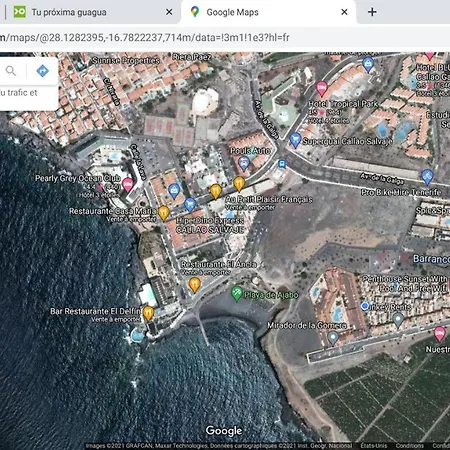Select the Pro Bike Hire Tenerife cyclist pin
This screenshot has height=450, width=450.
pos(427,177)
